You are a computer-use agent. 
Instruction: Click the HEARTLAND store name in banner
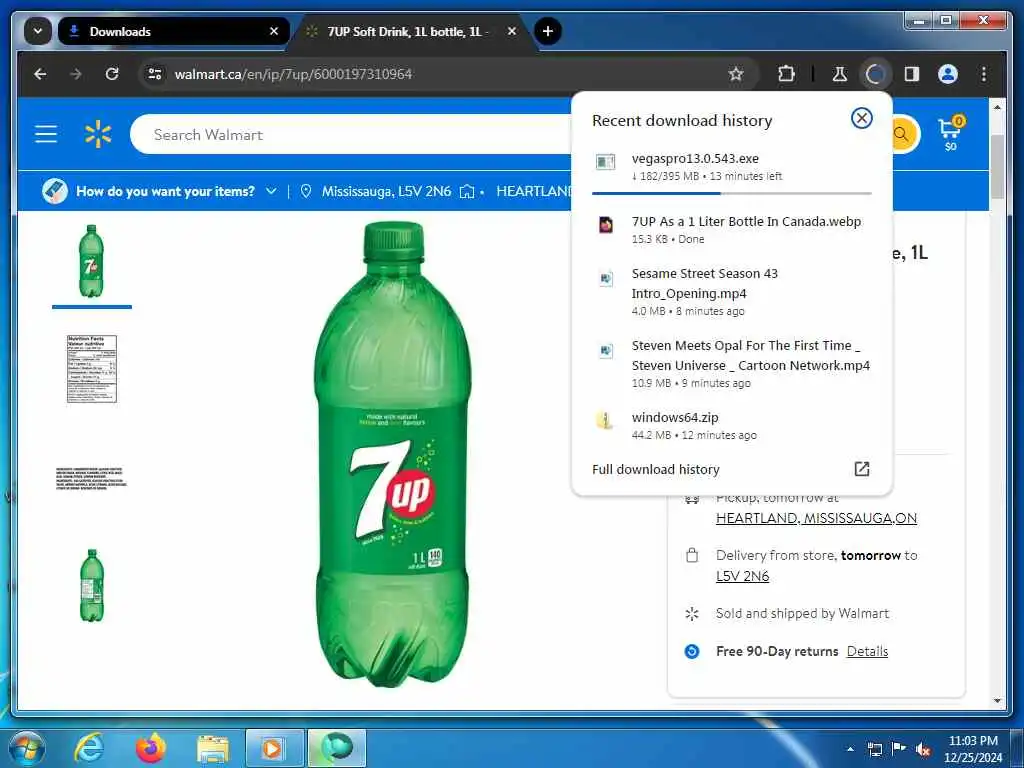[x=533, y=191]
